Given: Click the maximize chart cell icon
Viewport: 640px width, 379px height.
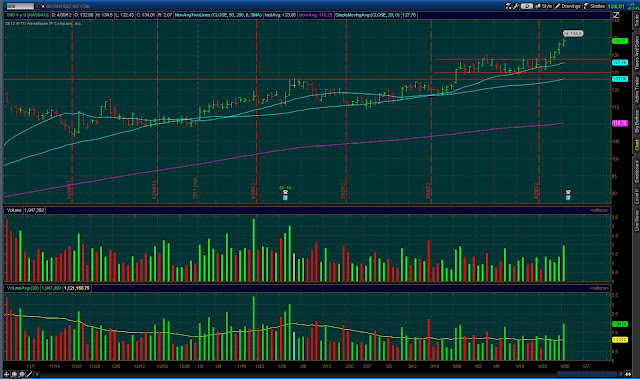Looking at the screenshot, I should pyautogui.click(x=616, y=15).
